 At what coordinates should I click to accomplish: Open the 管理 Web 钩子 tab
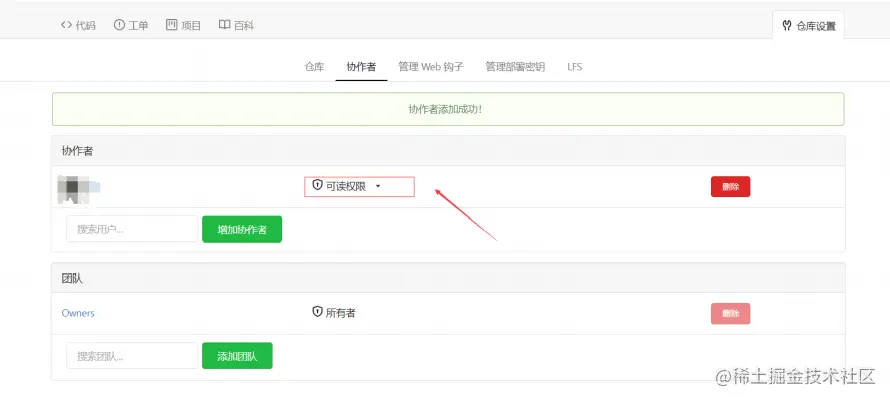(x=431, y=66)
